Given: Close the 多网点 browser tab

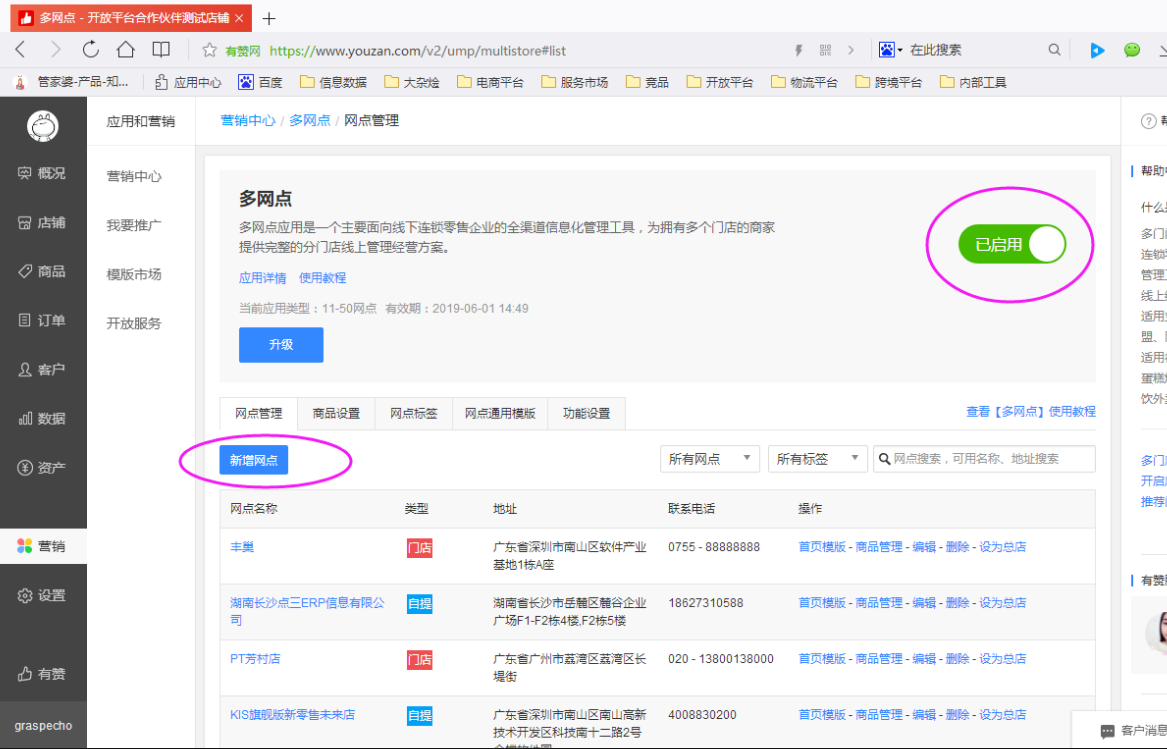Looking at the screenshot, I should (239, 18).
